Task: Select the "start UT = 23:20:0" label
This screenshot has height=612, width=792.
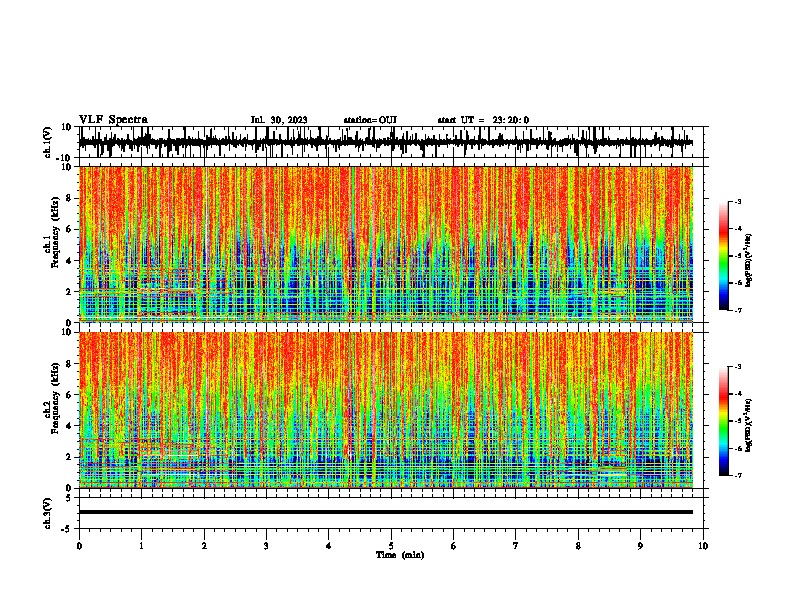Action: coord(483,120)
